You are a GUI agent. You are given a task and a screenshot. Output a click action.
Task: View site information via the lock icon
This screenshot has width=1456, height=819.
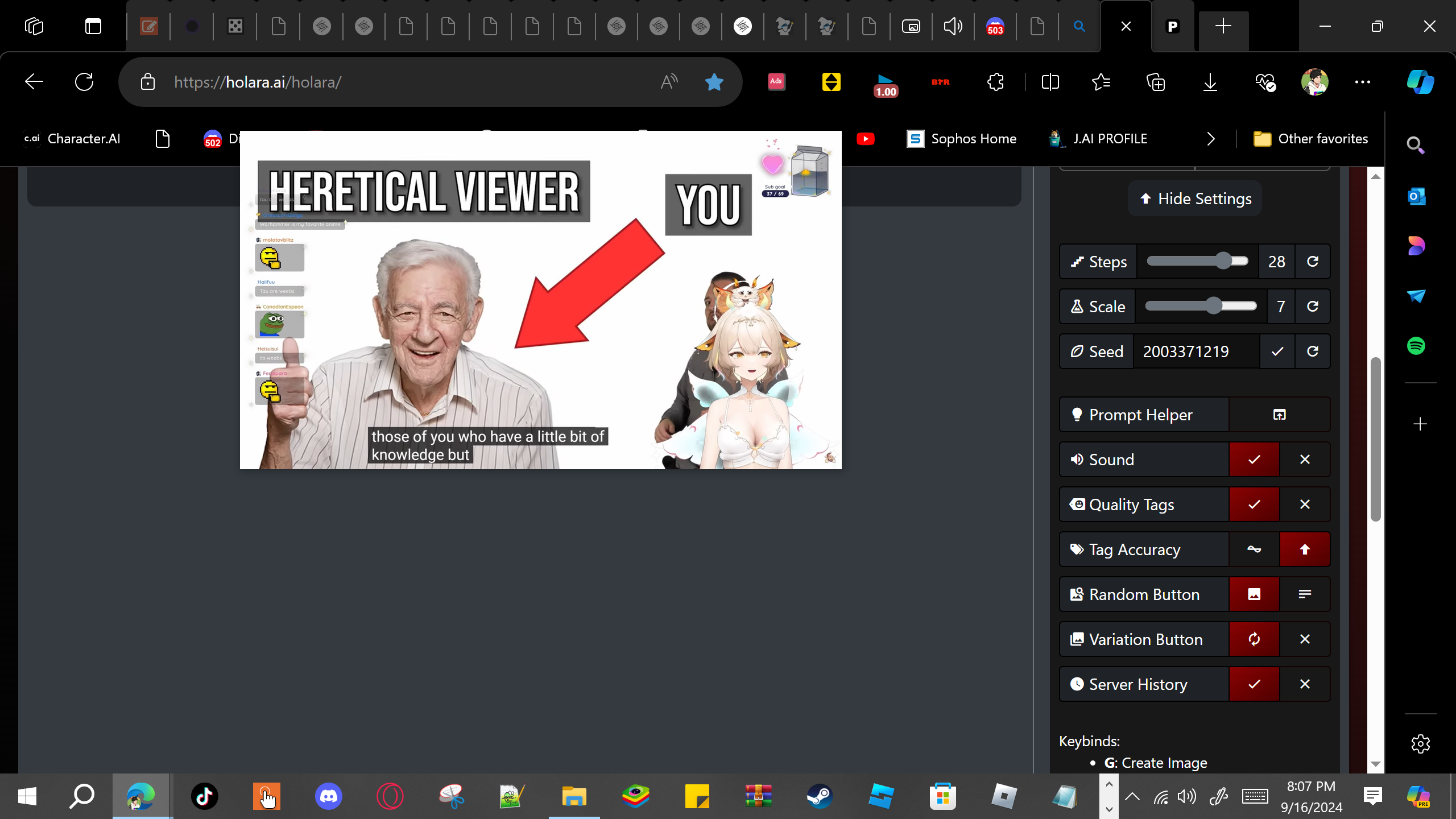click(148, 82)
